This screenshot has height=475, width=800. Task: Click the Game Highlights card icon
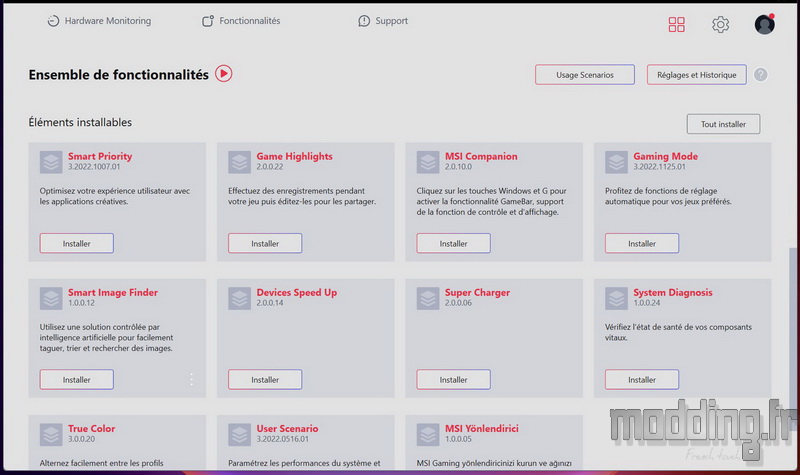pyautogui.click(x=239, y=162)
